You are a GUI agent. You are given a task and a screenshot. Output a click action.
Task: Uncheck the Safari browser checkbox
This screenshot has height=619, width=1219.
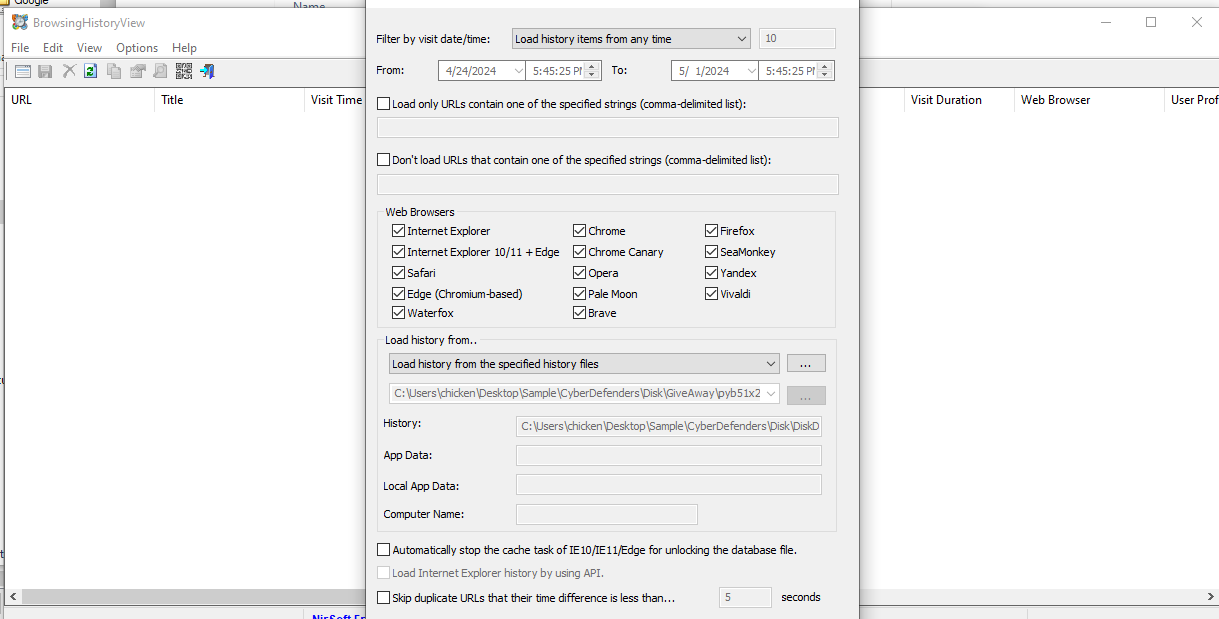399,273
